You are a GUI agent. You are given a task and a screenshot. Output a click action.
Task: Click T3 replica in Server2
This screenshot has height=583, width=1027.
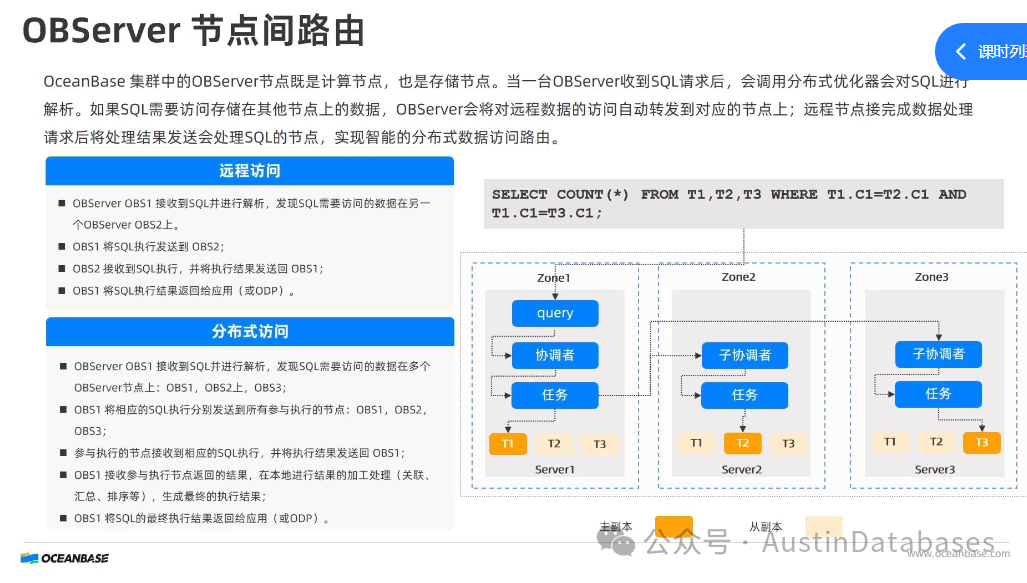coord(789,443)
